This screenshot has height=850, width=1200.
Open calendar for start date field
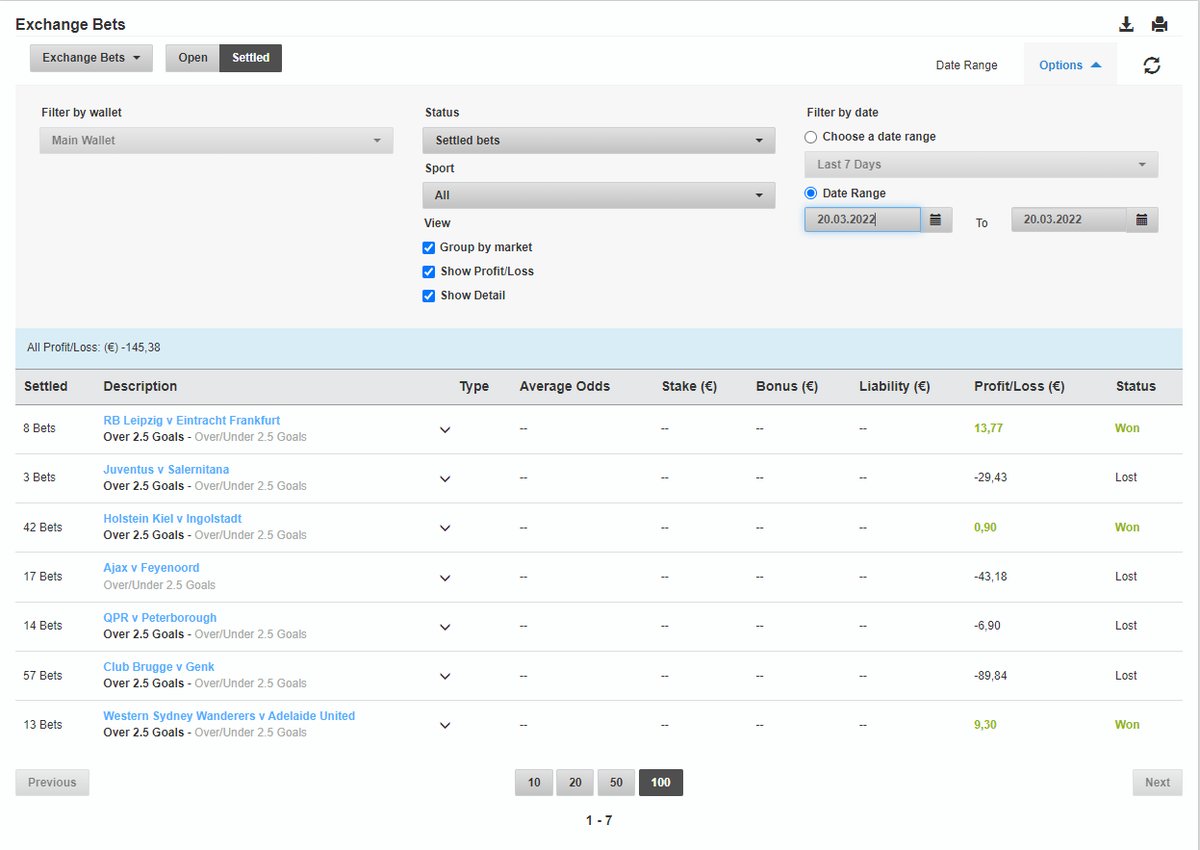click(x=936, y=220)
